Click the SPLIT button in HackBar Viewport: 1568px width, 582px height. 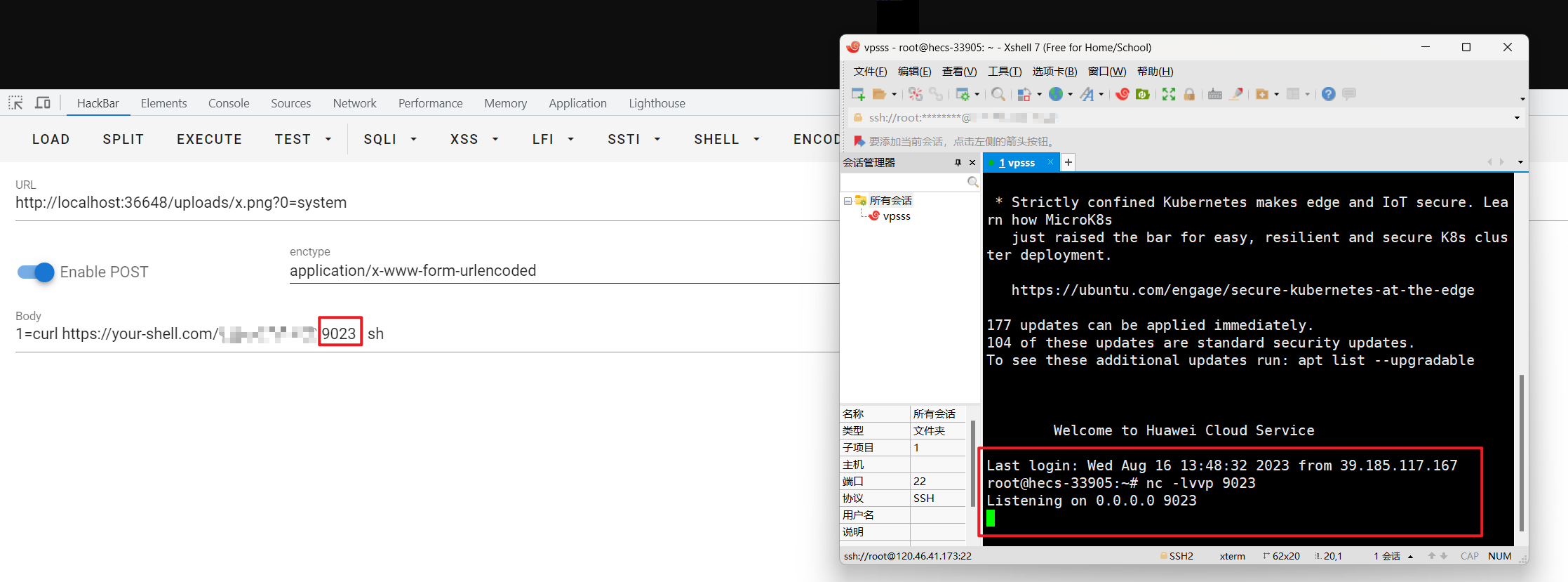tap(123, 139)
